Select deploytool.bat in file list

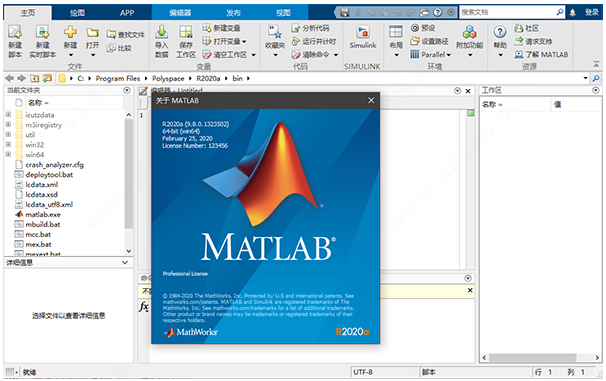click(x=49, y=174)
